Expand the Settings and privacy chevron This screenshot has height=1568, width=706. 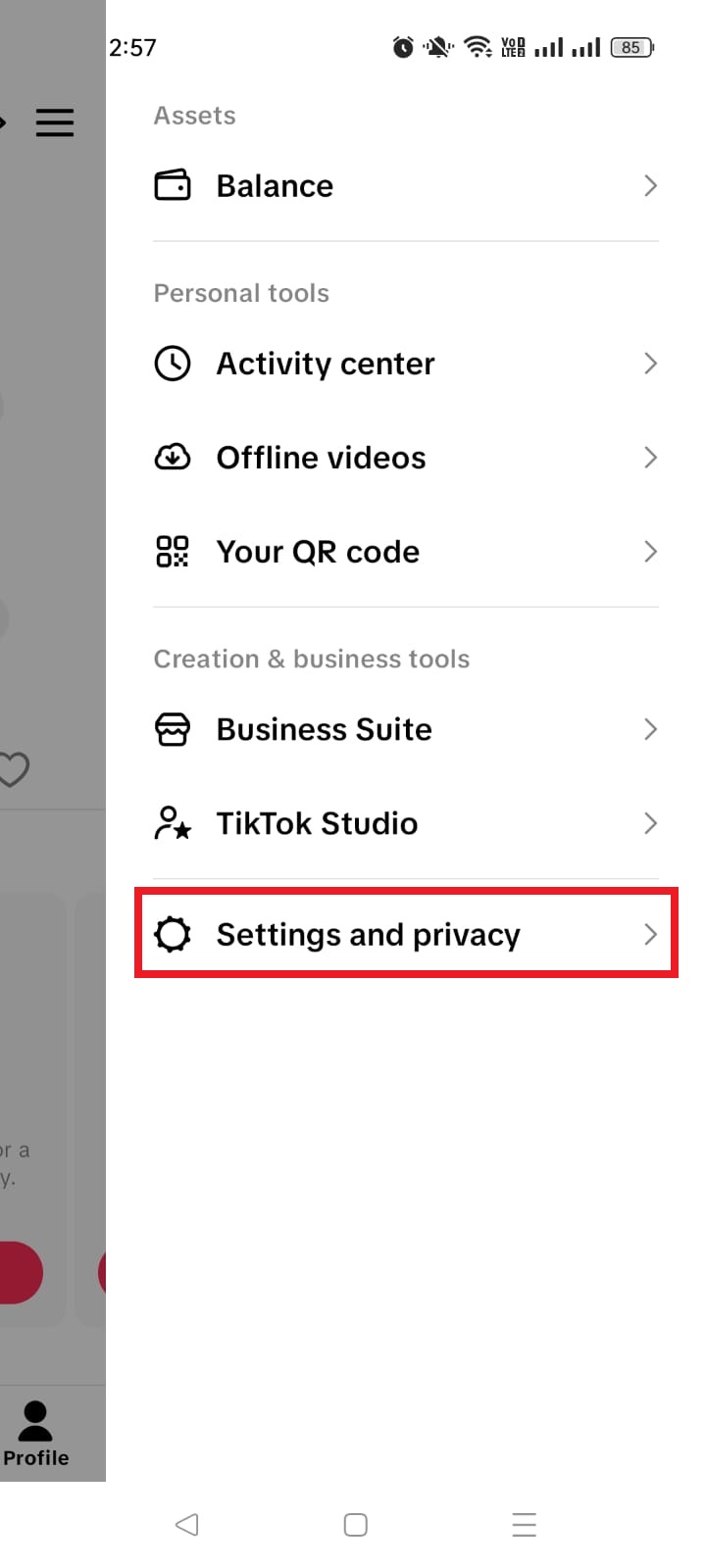(x=650, y=934)
